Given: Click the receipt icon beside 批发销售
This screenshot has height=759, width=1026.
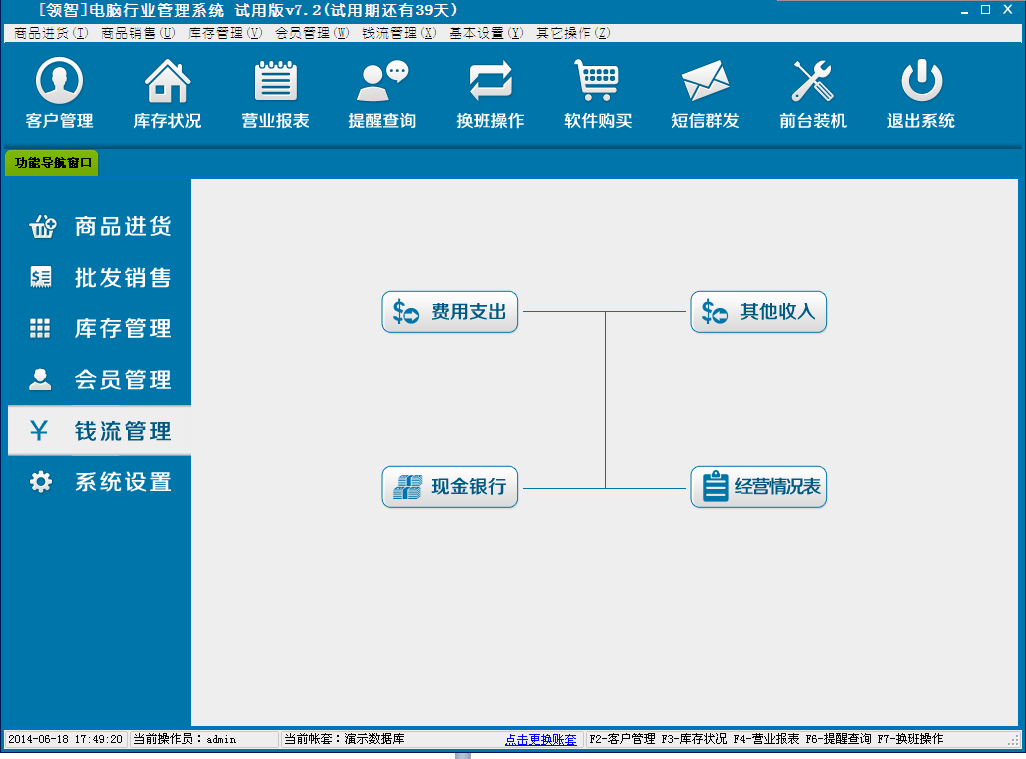Looking at the screenshot, I should tap(41, 277).
